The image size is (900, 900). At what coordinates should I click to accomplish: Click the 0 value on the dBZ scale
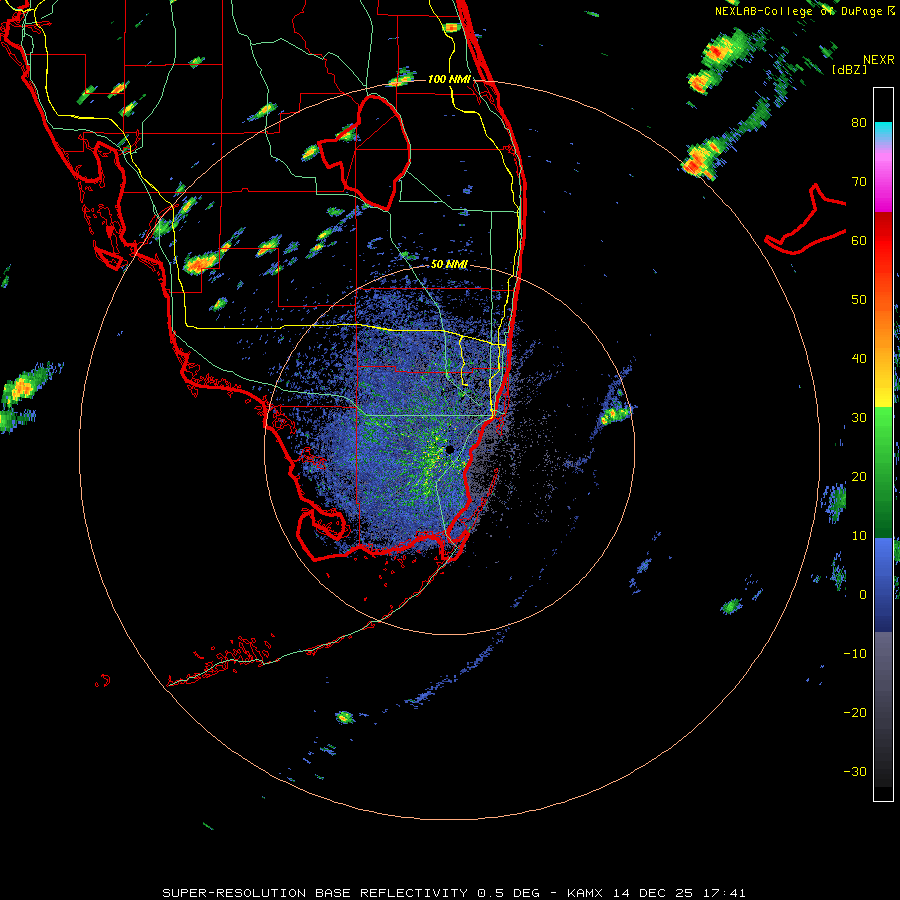click(x=863, y=595)
